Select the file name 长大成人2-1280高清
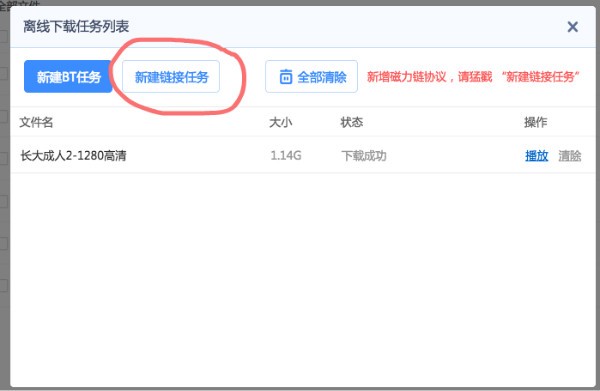The image size is (600, 391). click(x=73, y=156)
